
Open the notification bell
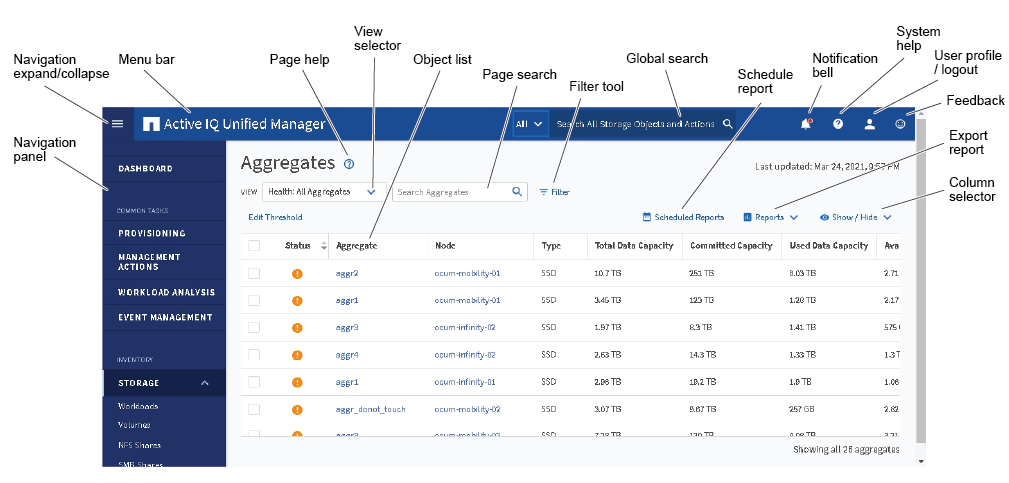[x=806, y=124]
